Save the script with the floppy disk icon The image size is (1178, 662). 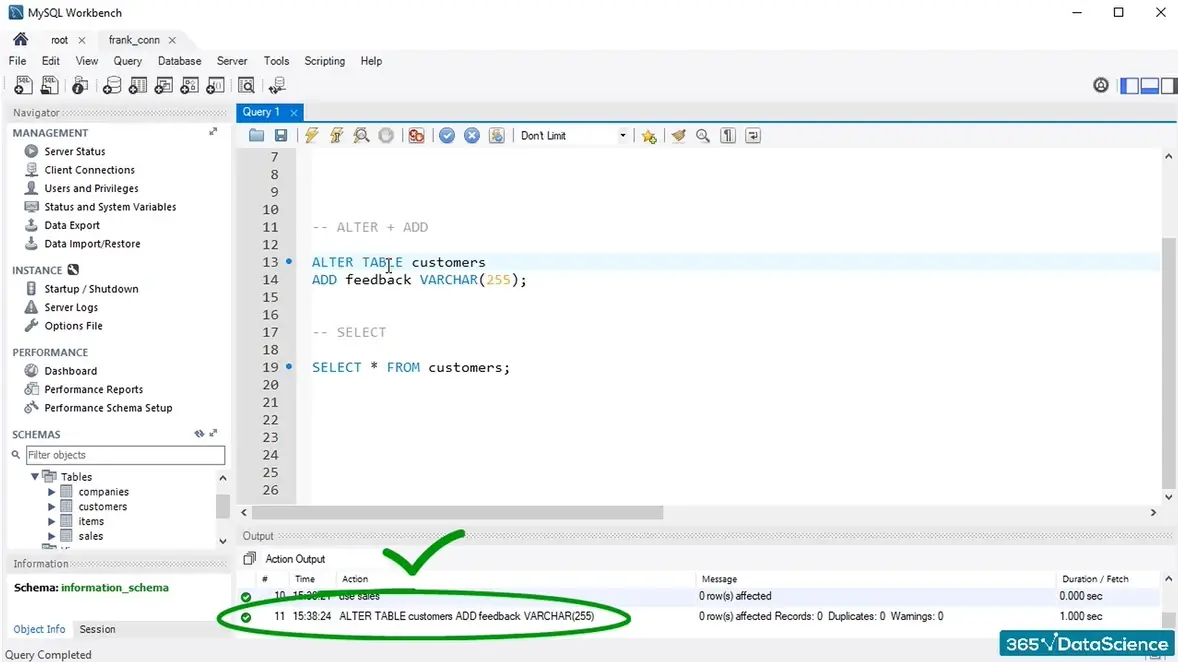pyautogui.click(x=281, y=136)
